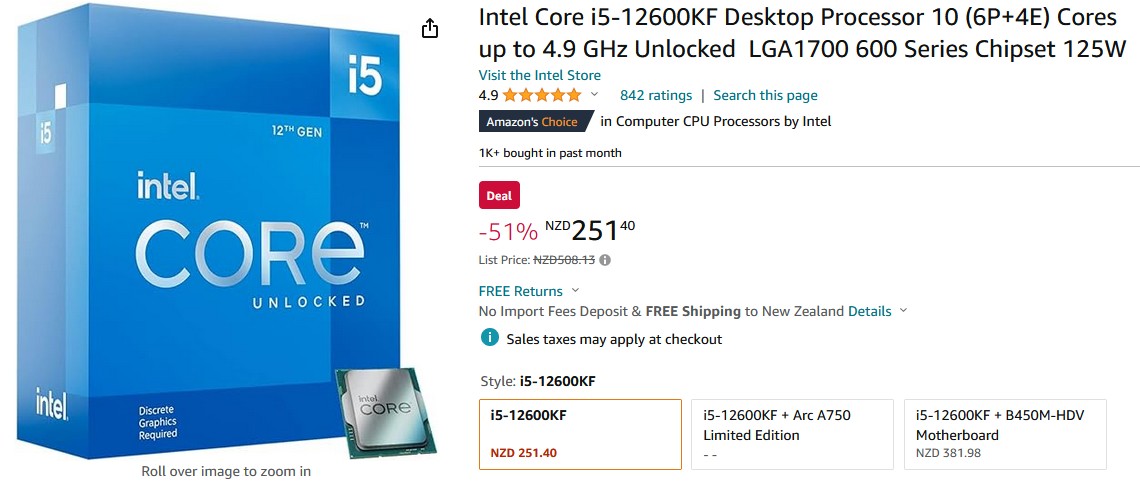
Task: Click the info icon beside List Price
Action: click(605, 260)
